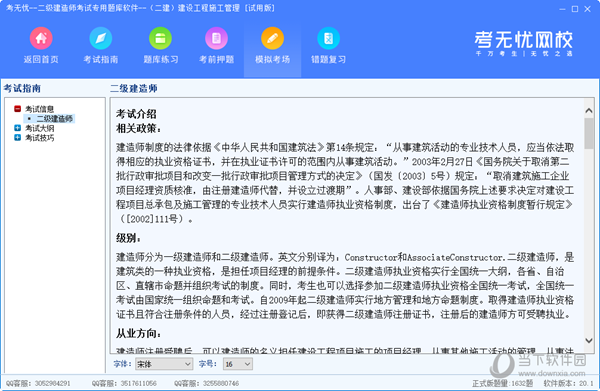This screenshot has height=391, width=600.
Task: Click the 返回首页 label text
Action: 41,59
